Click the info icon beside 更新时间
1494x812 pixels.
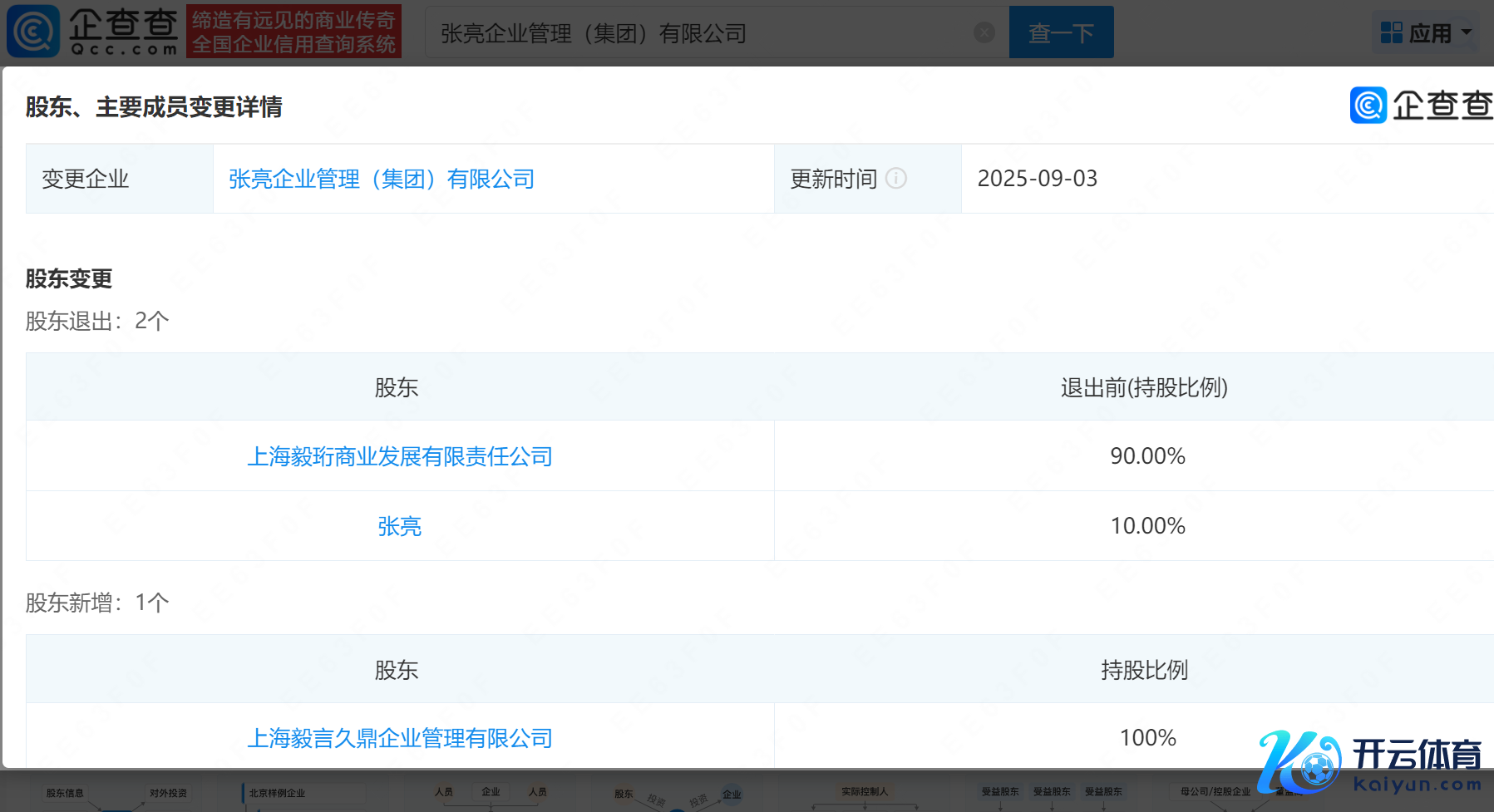896,179
